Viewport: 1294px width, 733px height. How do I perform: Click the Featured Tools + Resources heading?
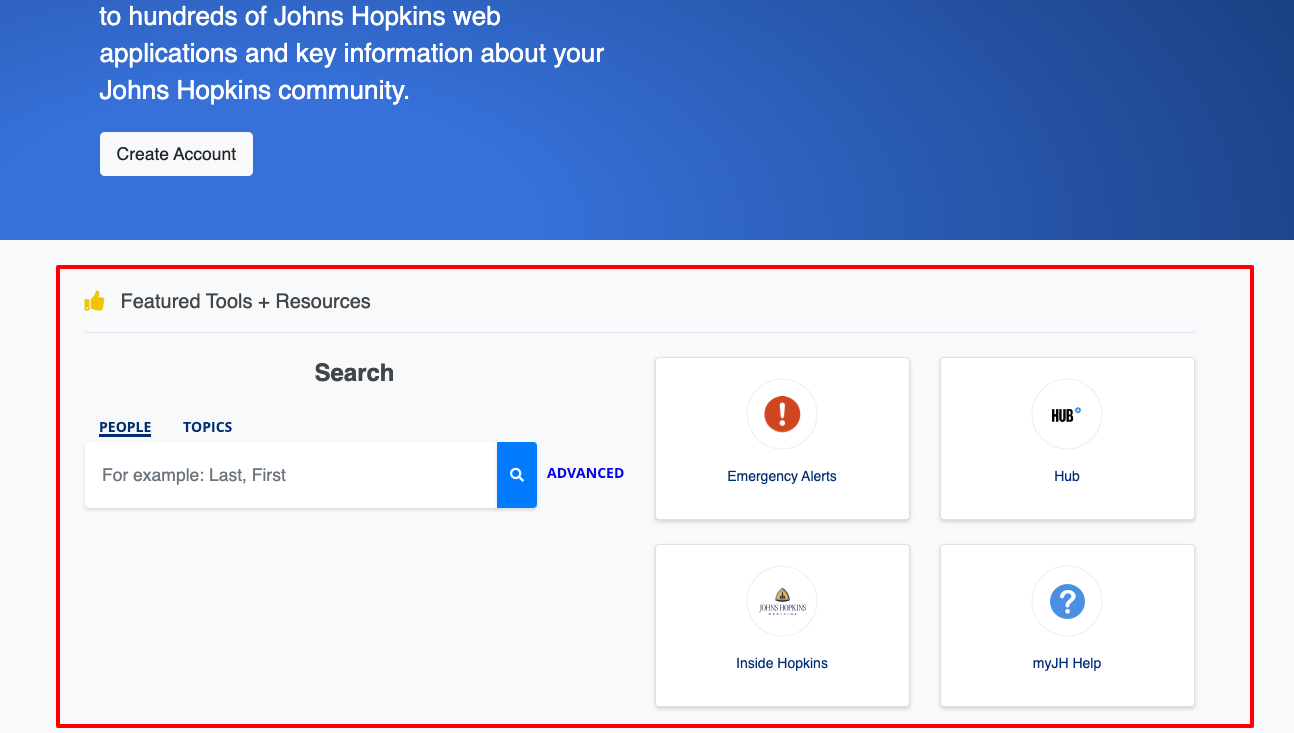245,301
